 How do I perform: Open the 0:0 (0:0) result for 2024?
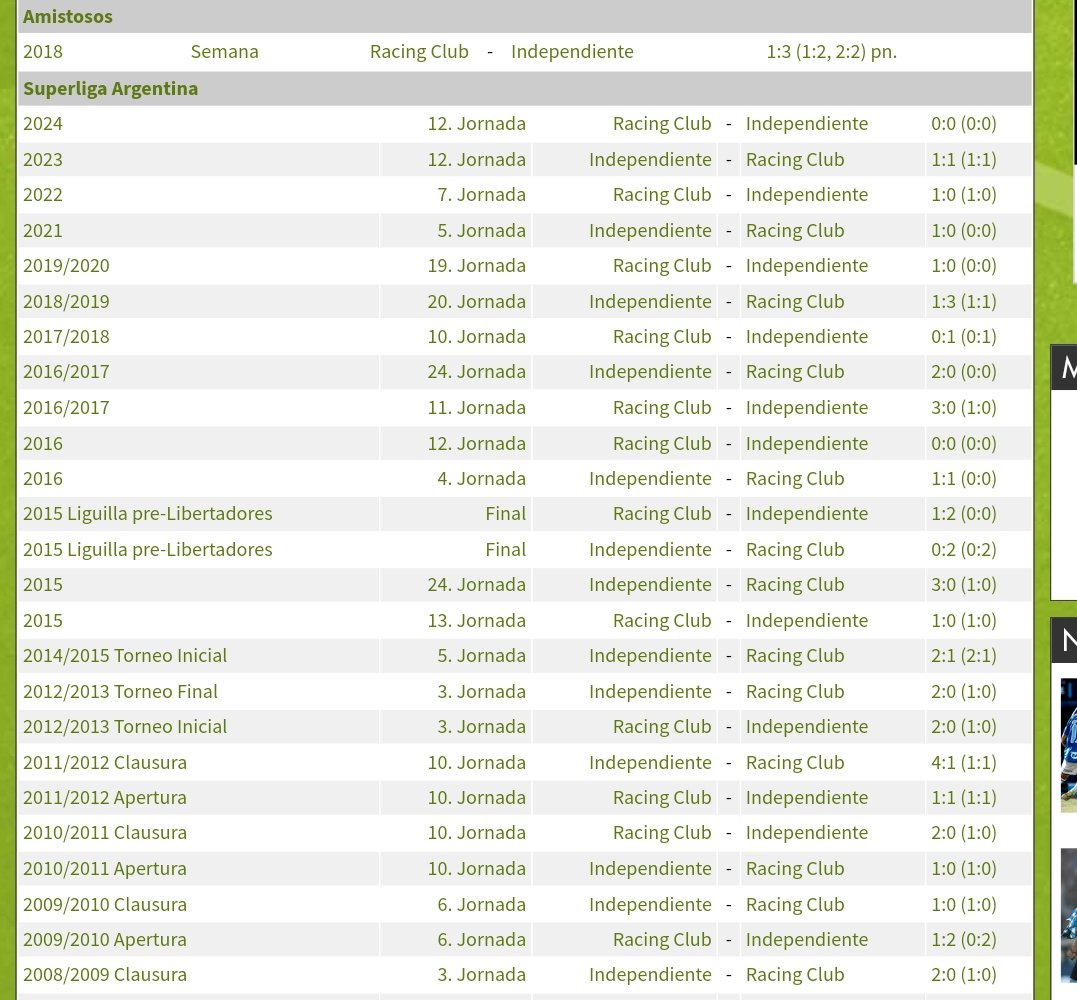(964, 124)
